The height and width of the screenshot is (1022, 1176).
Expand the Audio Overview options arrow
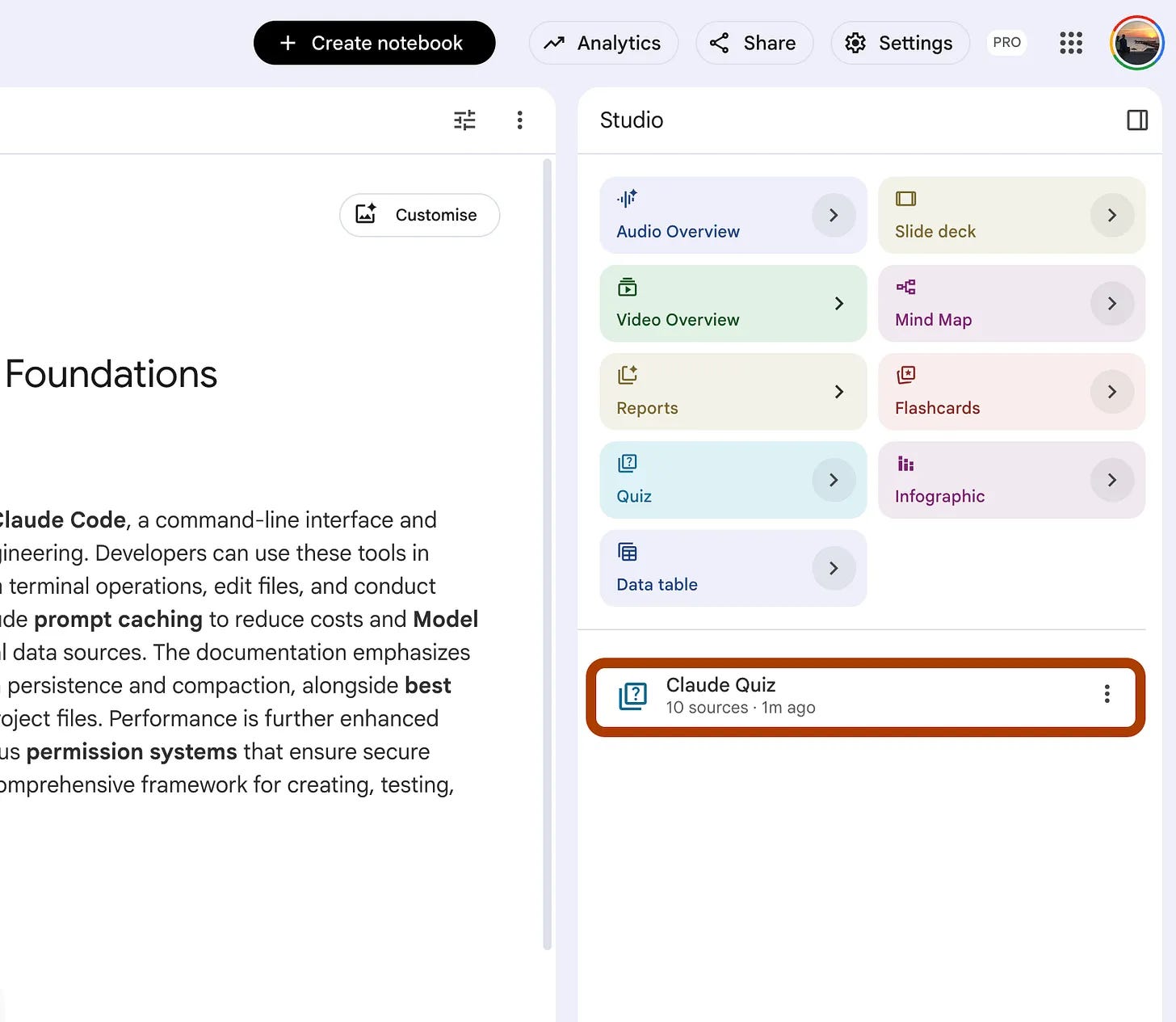pos(834,215)
